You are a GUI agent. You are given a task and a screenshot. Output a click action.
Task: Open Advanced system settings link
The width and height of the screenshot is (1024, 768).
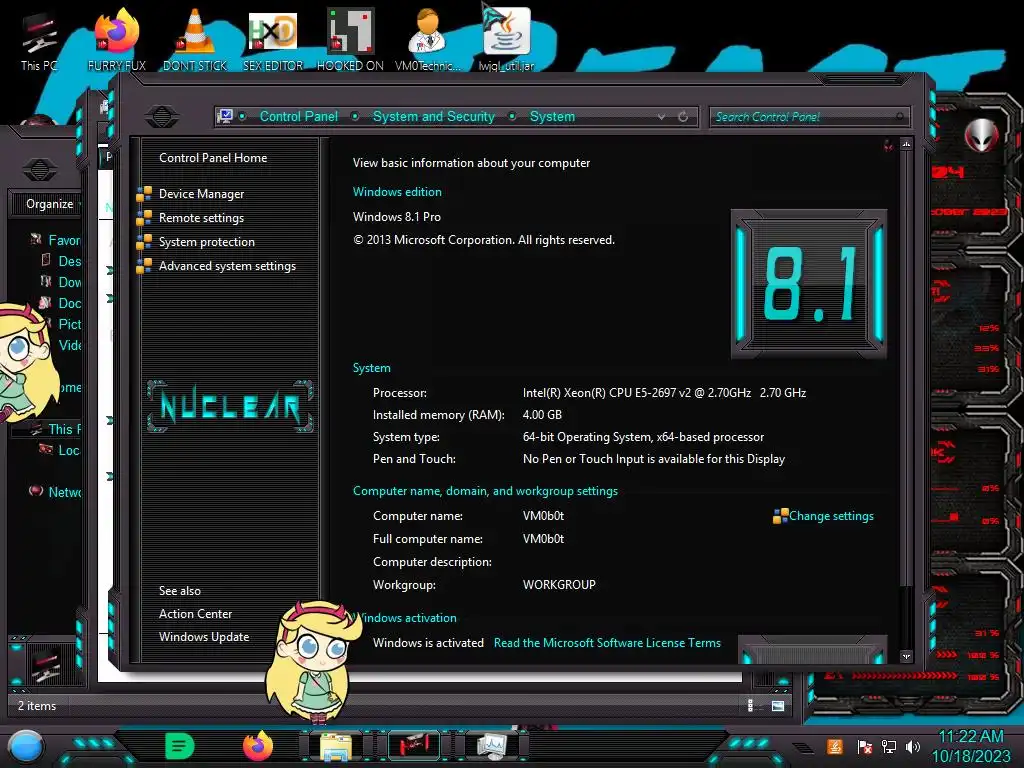coord(227,266)
